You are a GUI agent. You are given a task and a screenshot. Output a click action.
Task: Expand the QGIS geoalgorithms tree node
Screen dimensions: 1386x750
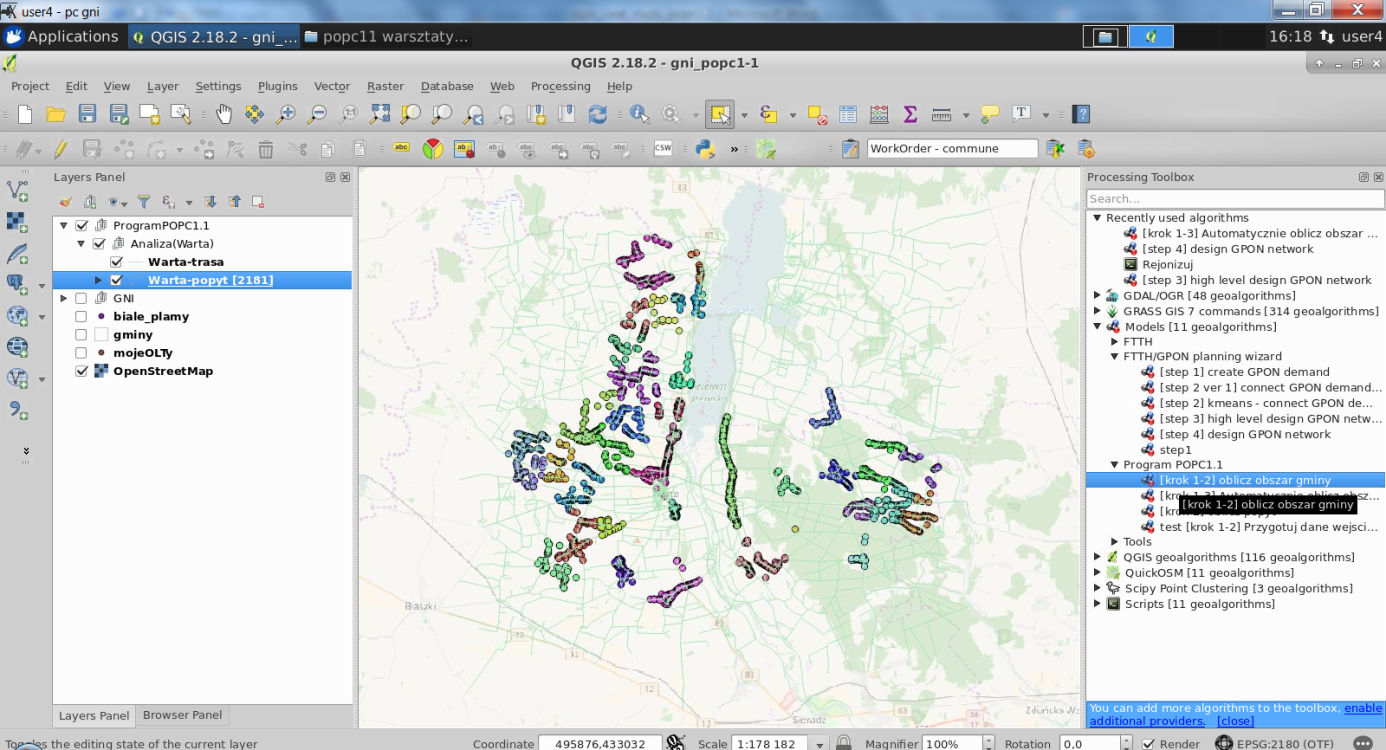(1098, 557)
